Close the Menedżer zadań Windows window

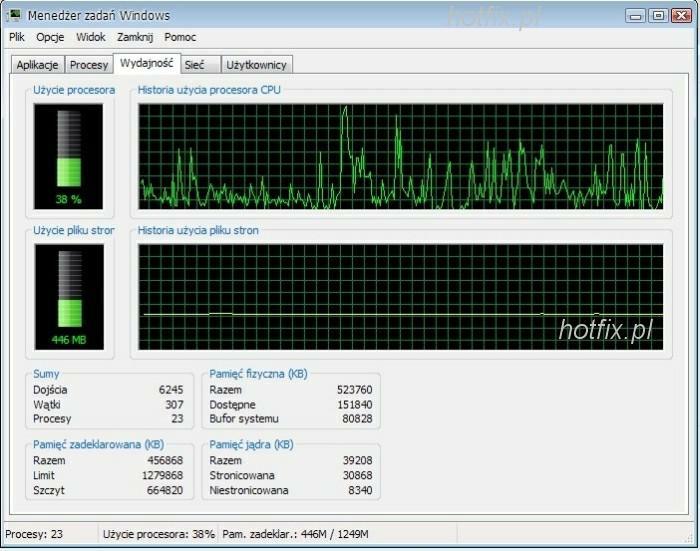click(x=680, y=15)
